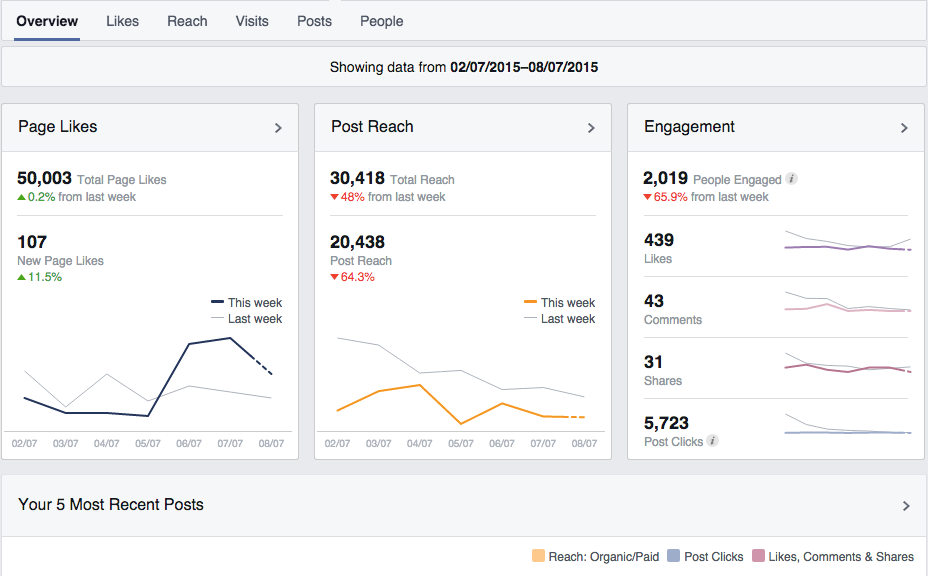Open the Visits tab
Viewport: 928px width, 576px height.
(252, 21)
